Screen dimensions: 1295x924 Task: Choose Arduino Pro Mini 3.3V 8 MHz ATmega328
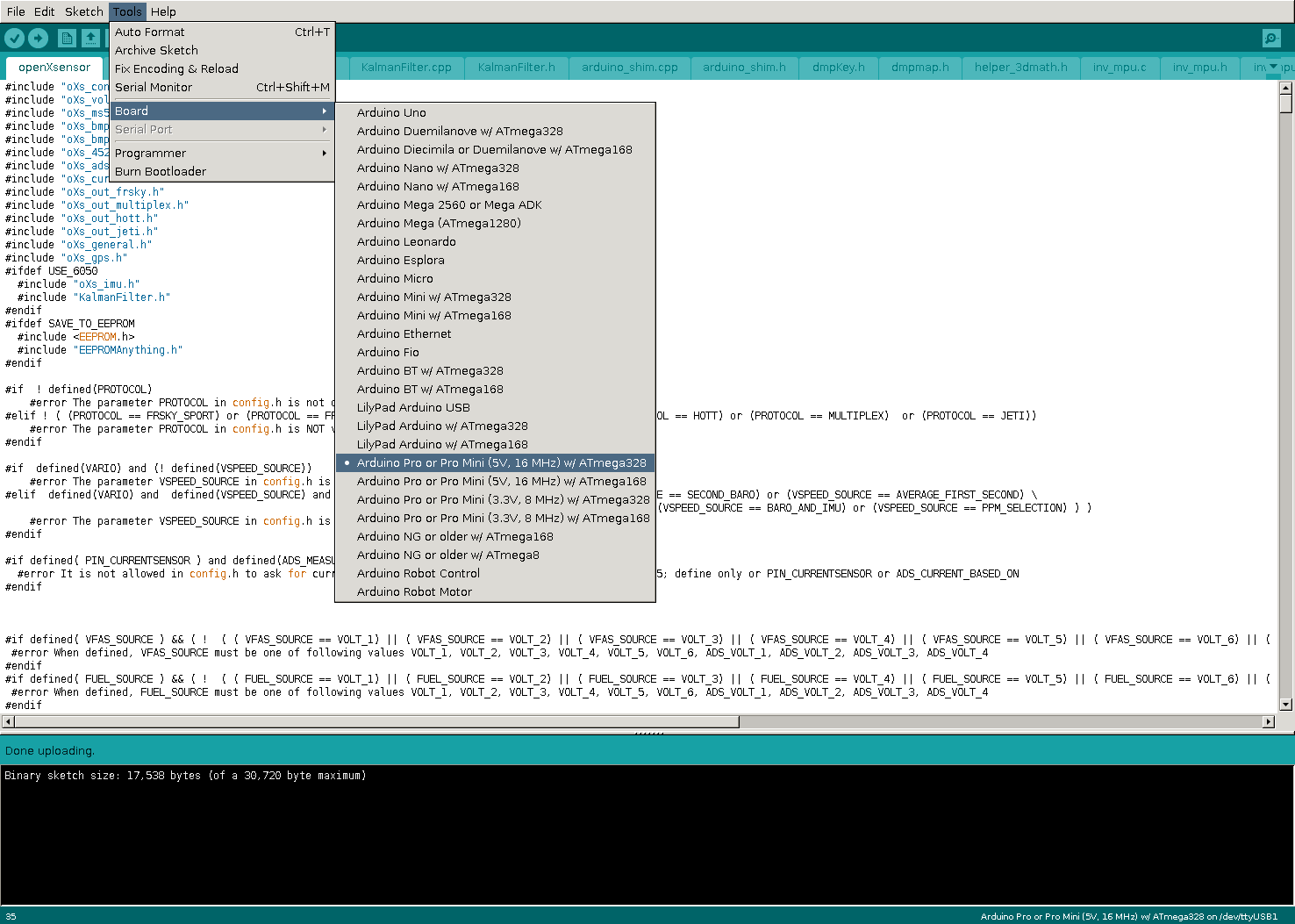tap(503, 499)
